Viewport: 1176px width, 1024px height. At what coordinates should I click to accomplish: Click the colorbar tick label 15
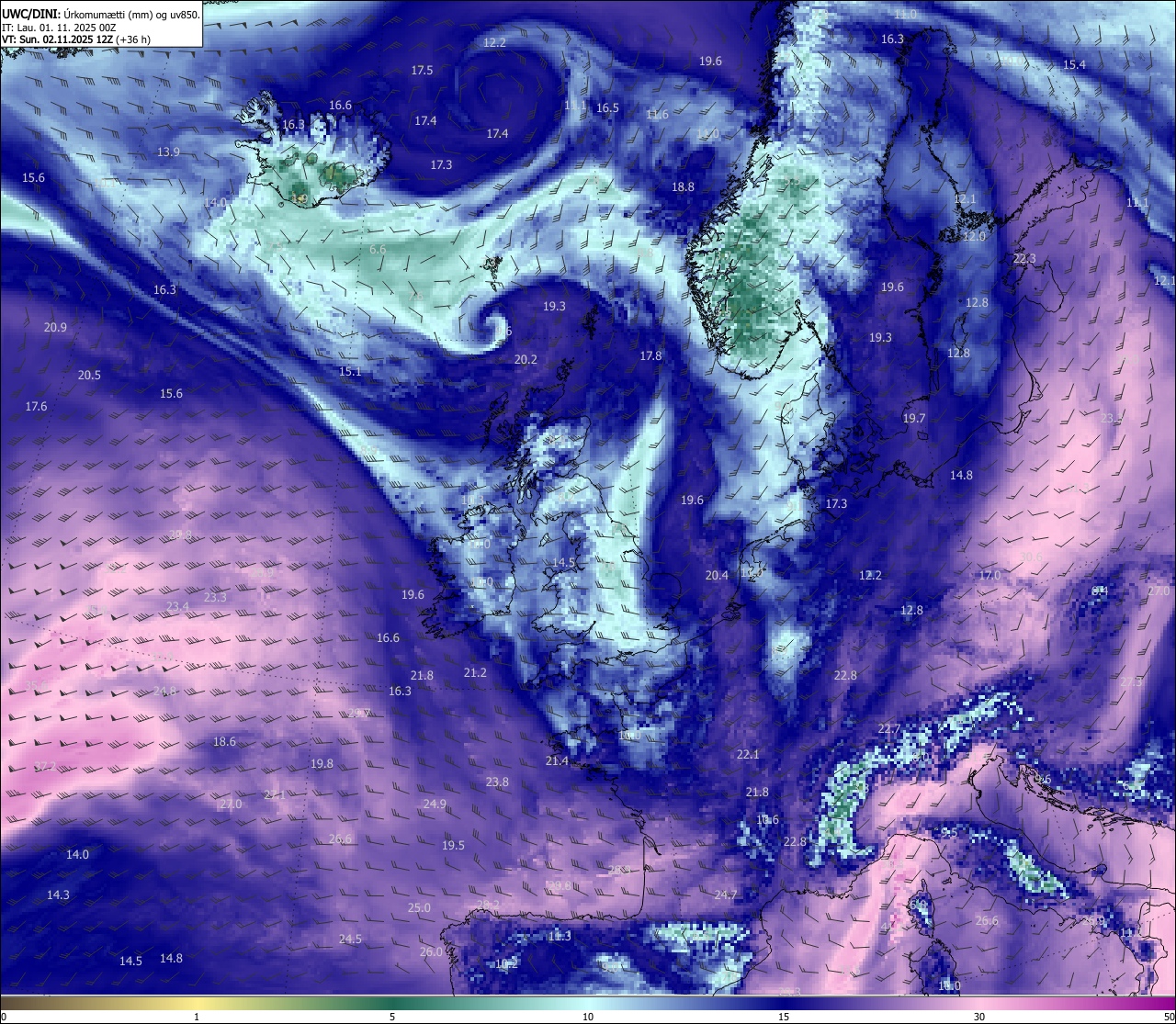click(x=784, y=1017)
